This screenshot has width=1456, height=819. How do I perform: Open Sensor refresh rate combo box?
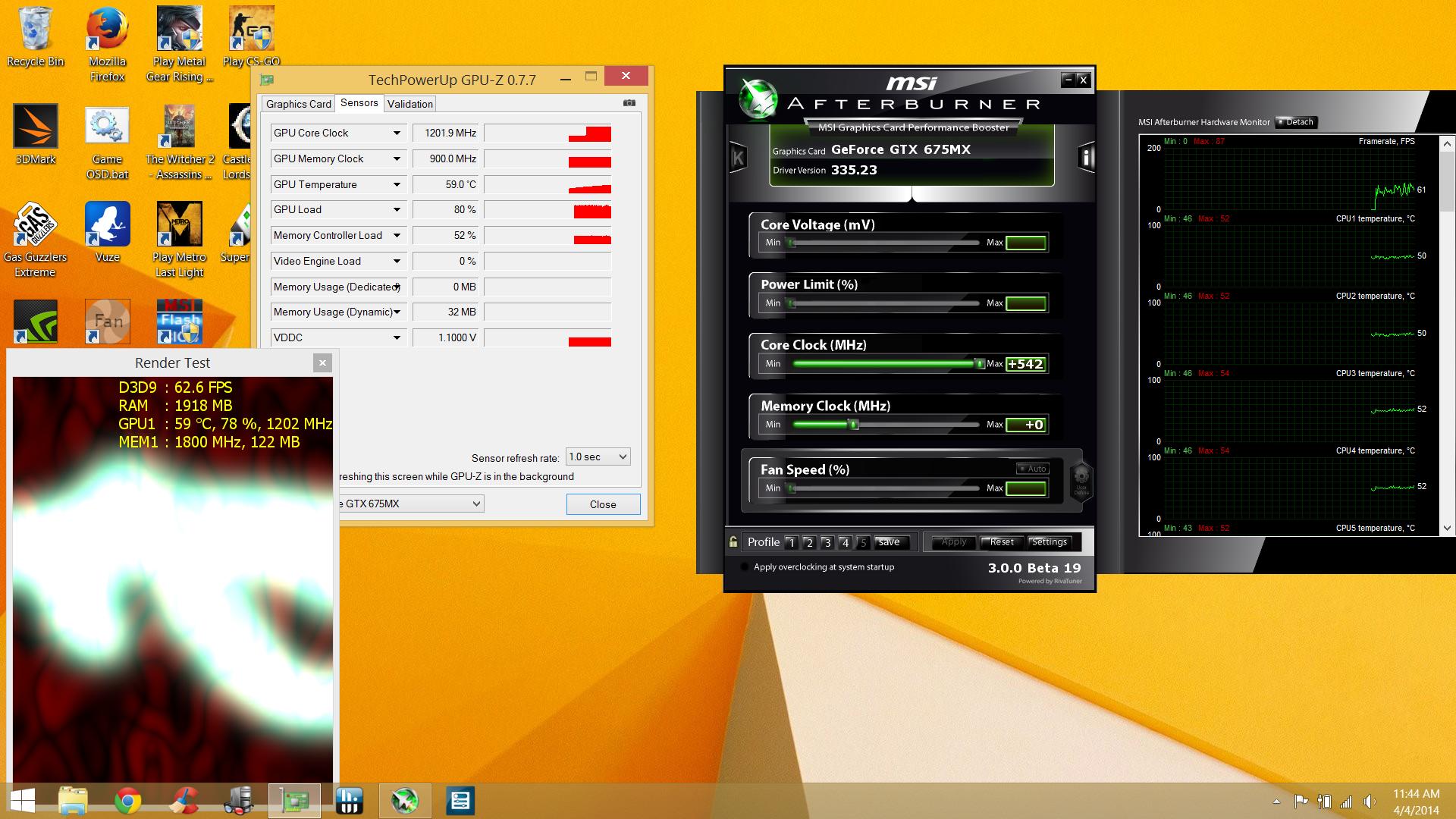(x=598, y=457)
